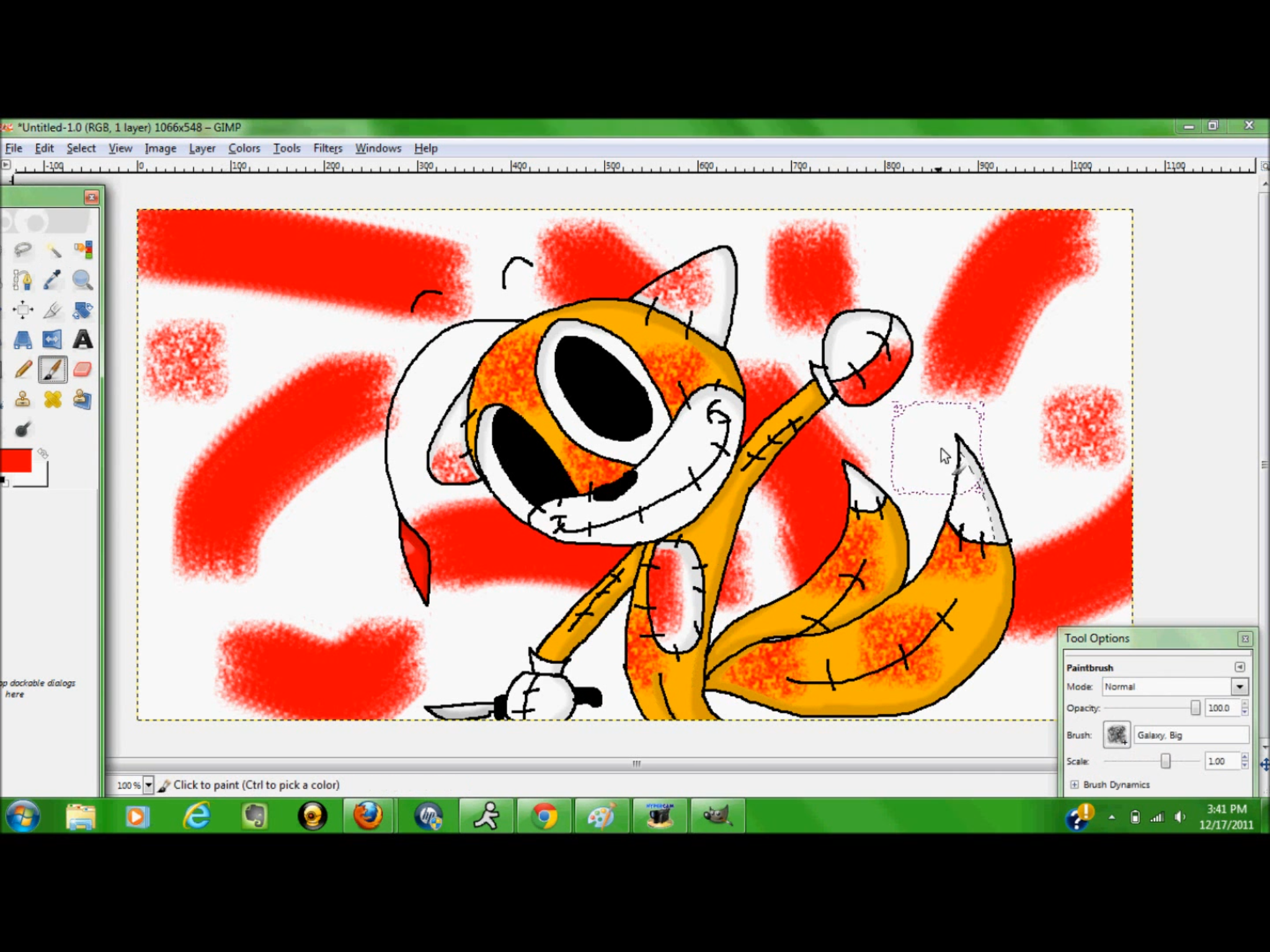Switch to GIMP taskbar icon
The width and height of the screenshot is (1270, 952).
tap(717, 816)
